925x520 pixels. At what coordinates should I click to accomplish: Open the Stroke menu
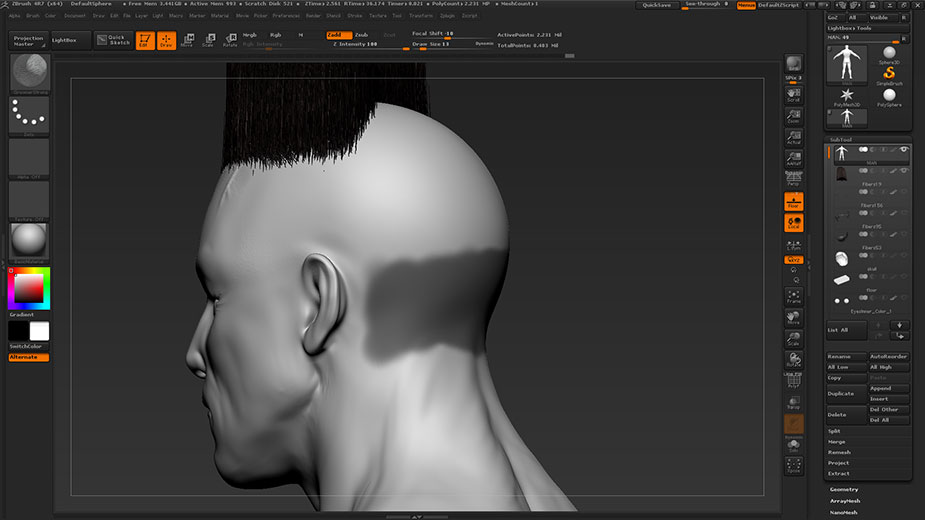[355, 16]
